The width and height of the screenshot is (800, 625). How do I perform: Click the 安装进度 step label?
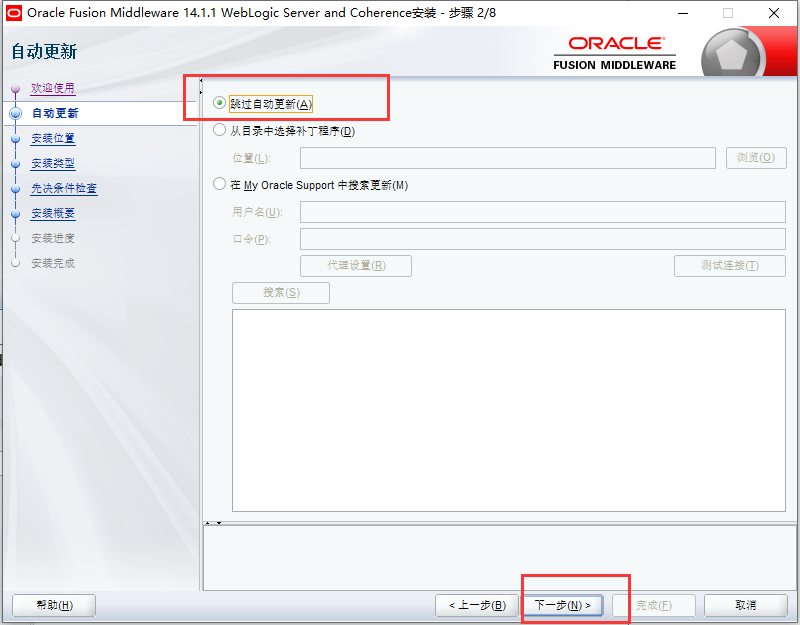pos(53,238)
